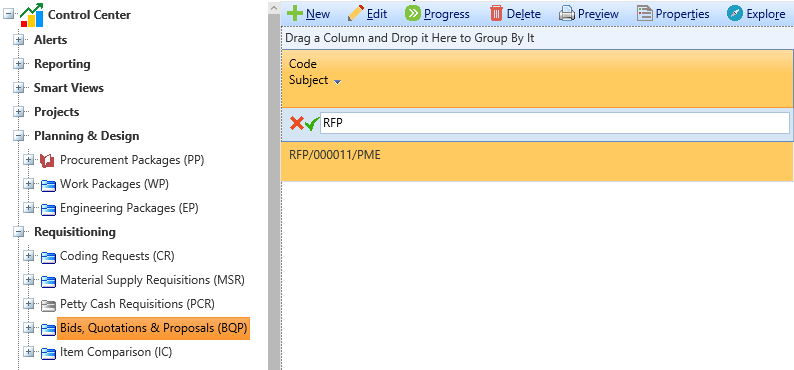Click the Petty Cash Requisitions gray folder icon
The width and height of the screenshot is (794, 370).
pyautogui.click(x=48, y=305)
